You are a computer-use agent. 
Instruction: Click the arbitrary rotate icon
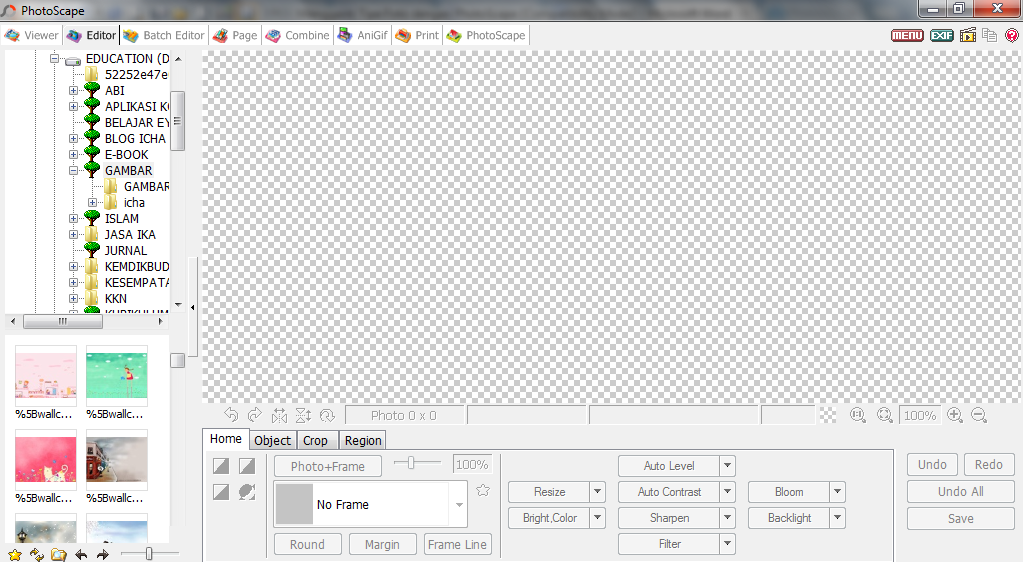(328, 415)
